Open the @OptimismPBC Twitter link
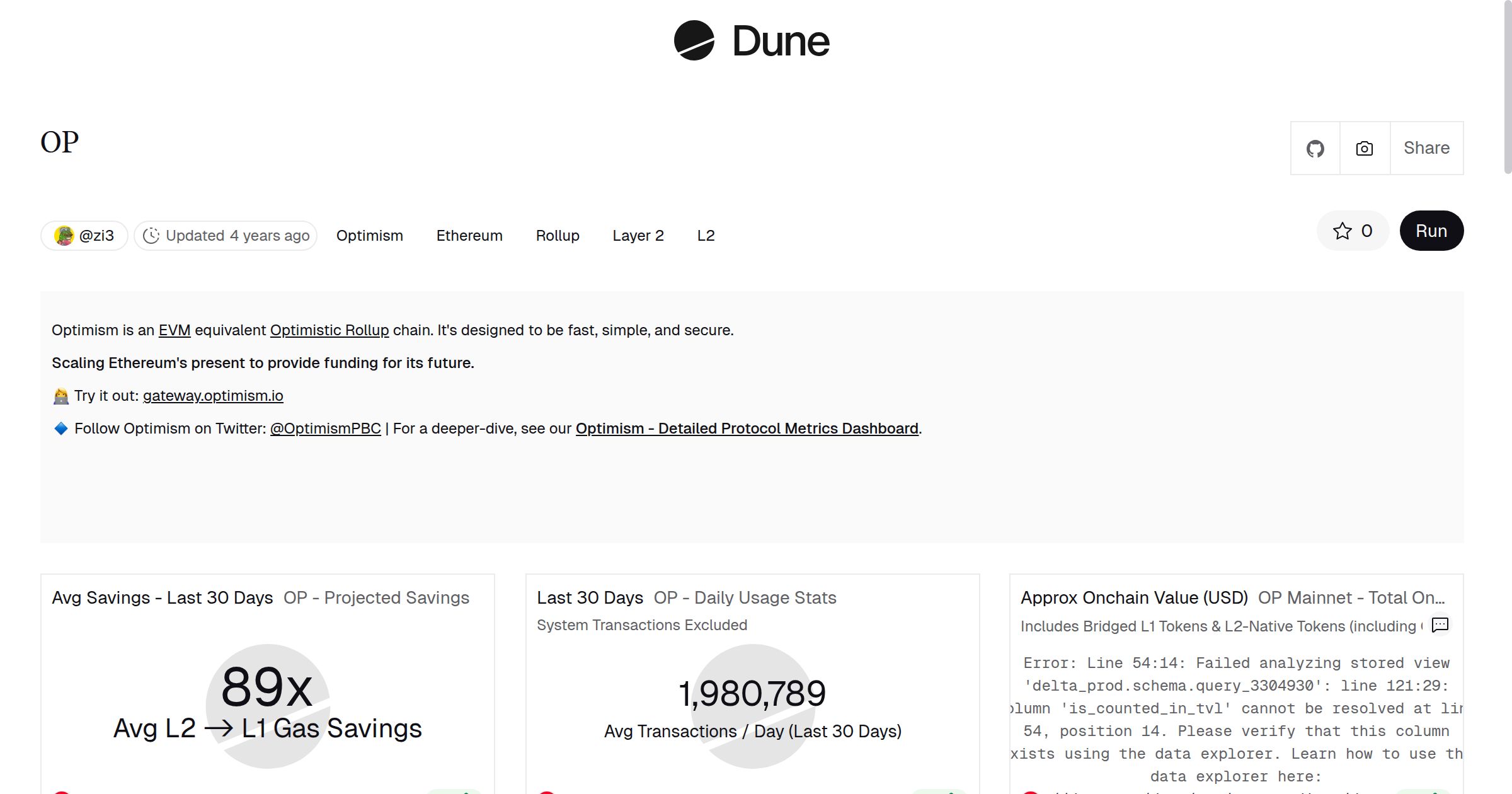Screen dimensions: 1512x794 [325, 429]
